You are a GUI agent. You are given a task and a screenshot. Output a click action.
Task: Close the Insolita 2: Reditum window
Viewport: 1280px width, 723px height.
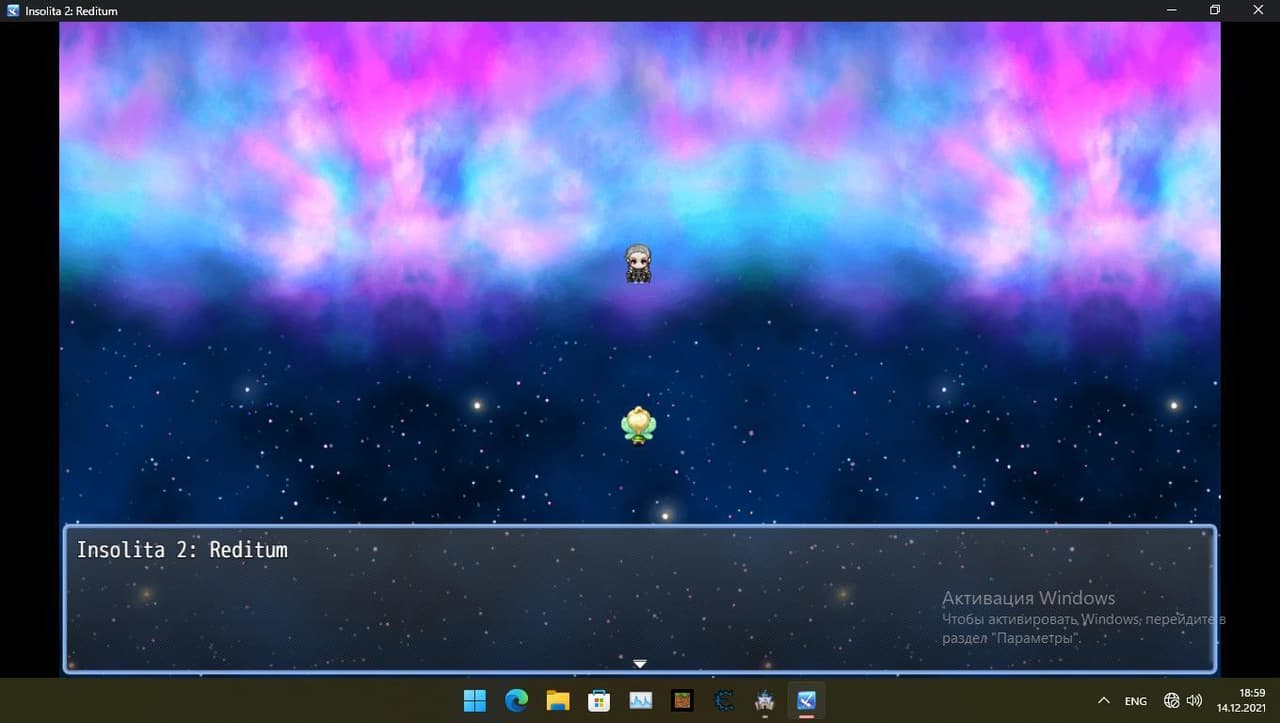click(1258, 10)
